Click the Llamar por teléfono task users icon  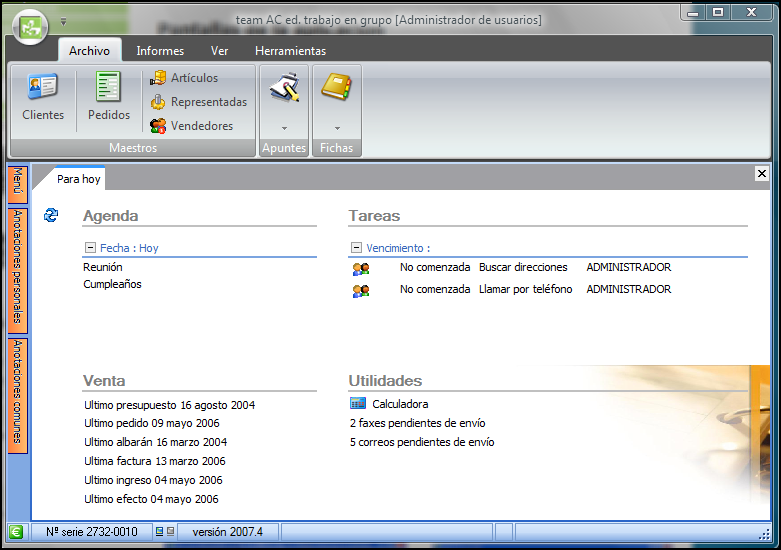click(x=361, y=291)
